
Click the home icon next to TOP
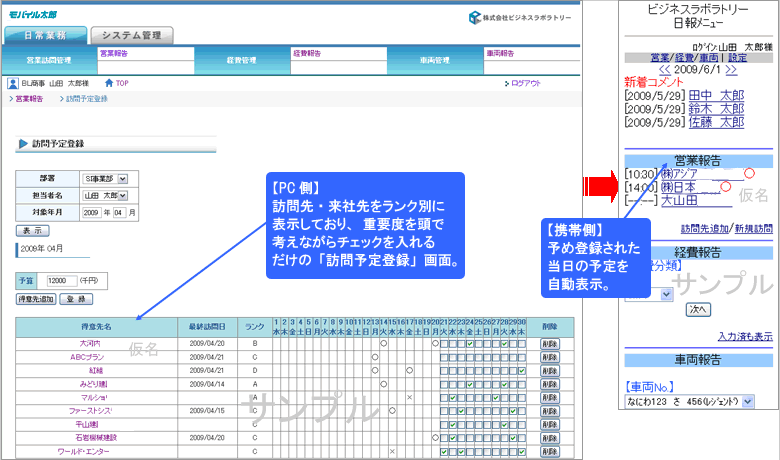(109, 83)
